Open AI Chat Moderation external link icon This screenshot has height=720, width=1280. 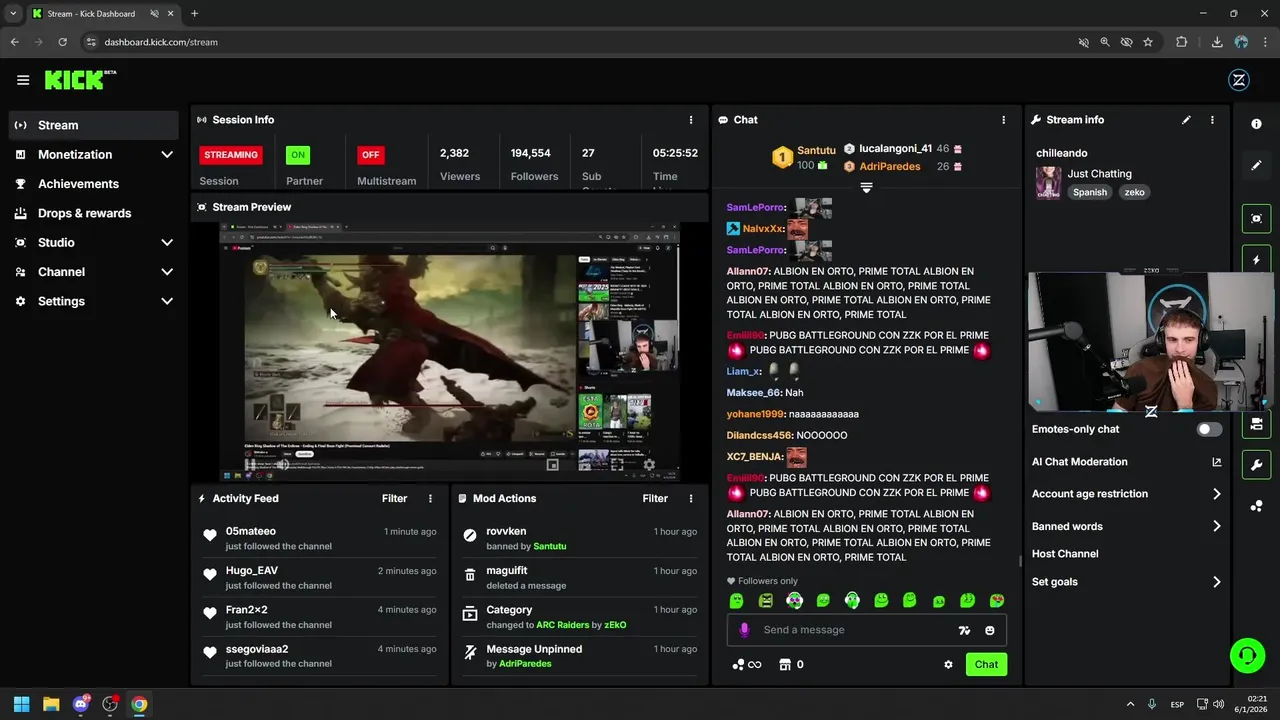(x=1217, y=462)
